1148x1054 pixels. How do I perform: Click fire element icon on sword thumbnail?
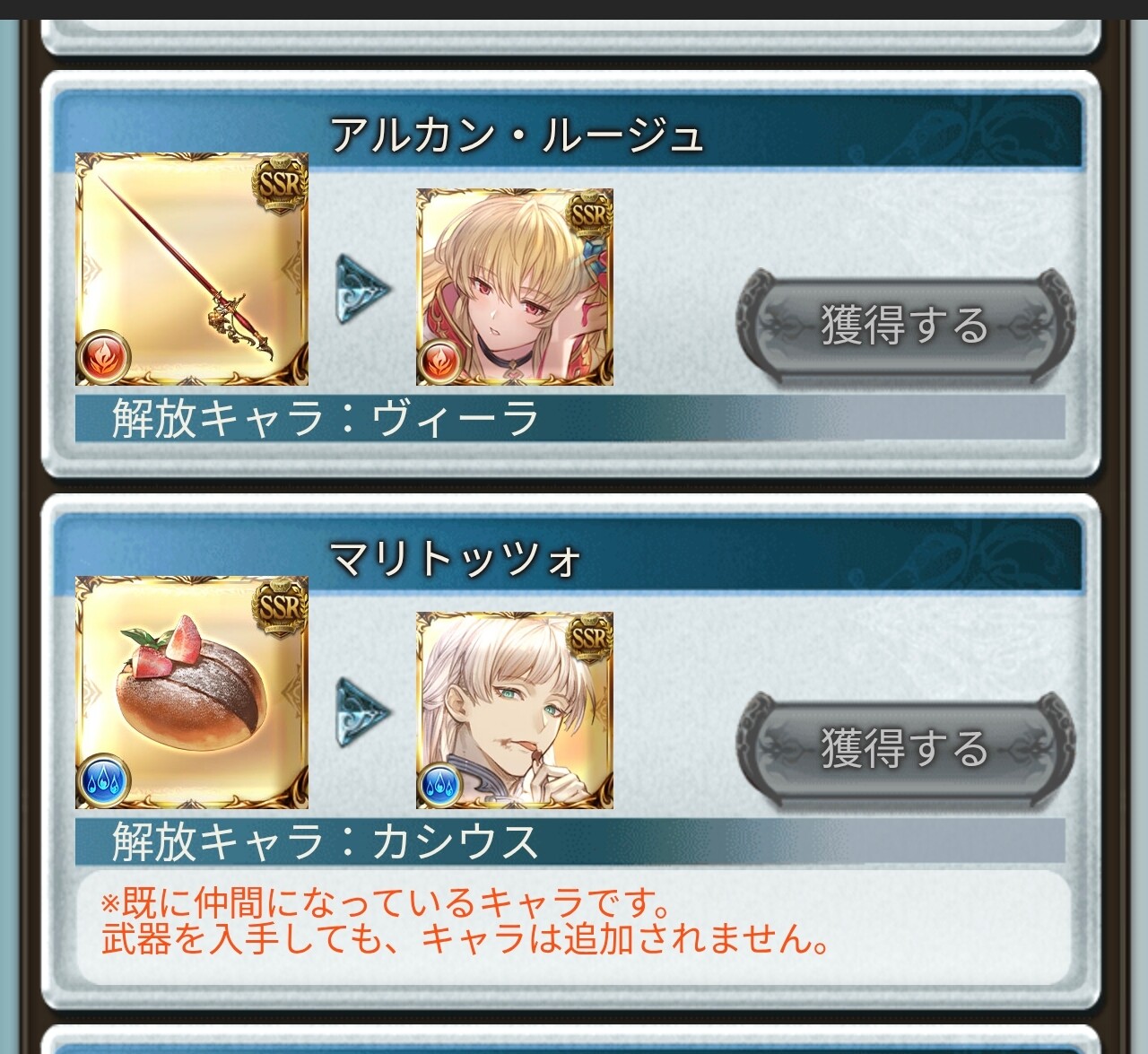104,357
